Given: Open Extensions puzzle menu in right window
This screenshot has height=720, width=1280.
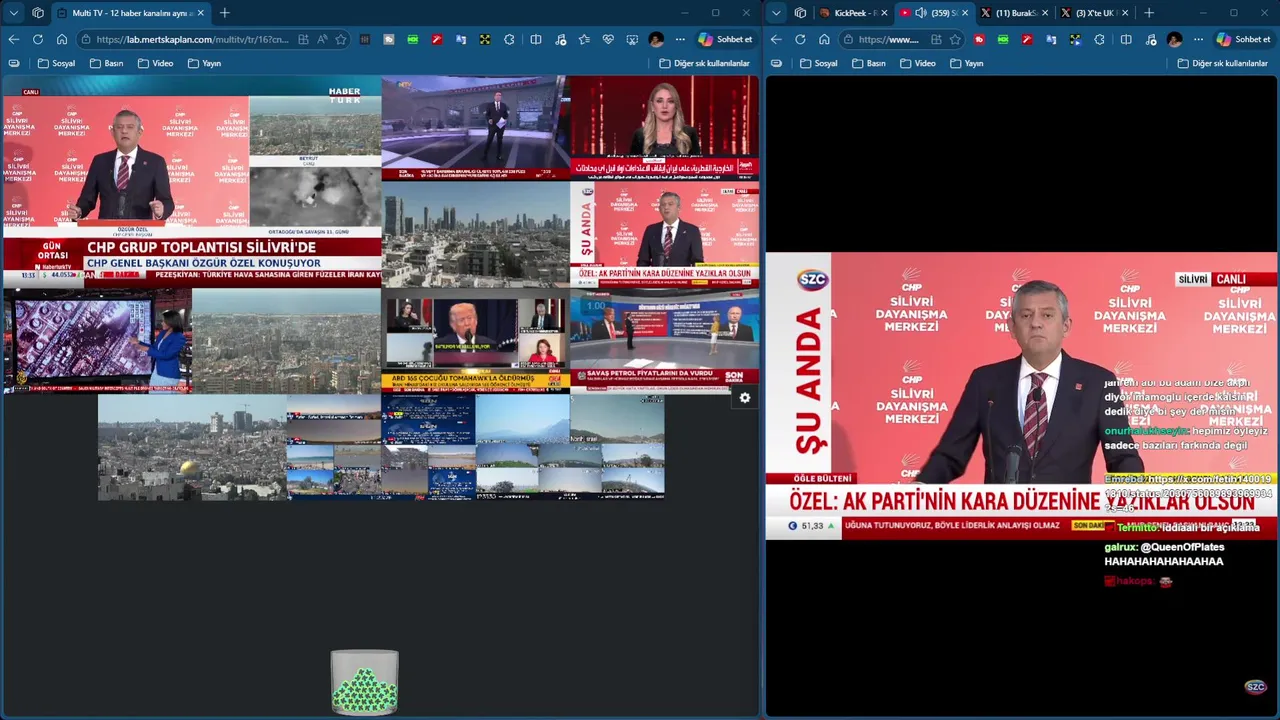Looking at the screenshot, I should pos(1099,39).
